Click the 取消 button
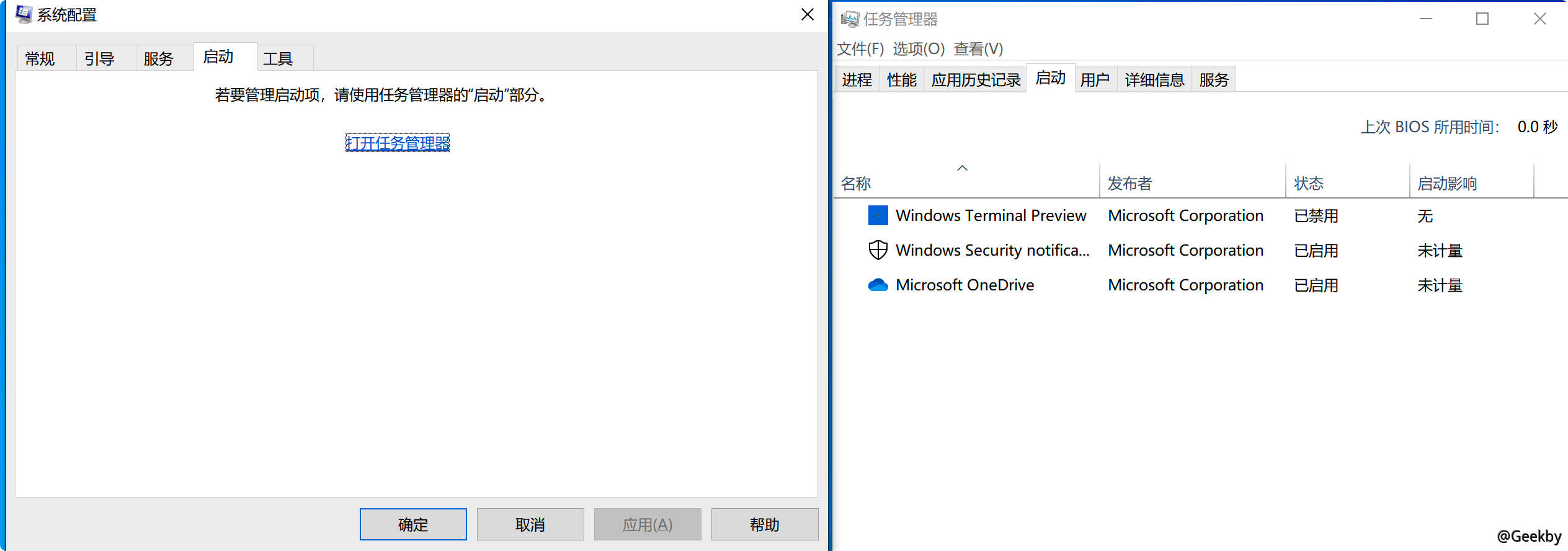Viewport: 1568px width, 551px height. point(530,524)
